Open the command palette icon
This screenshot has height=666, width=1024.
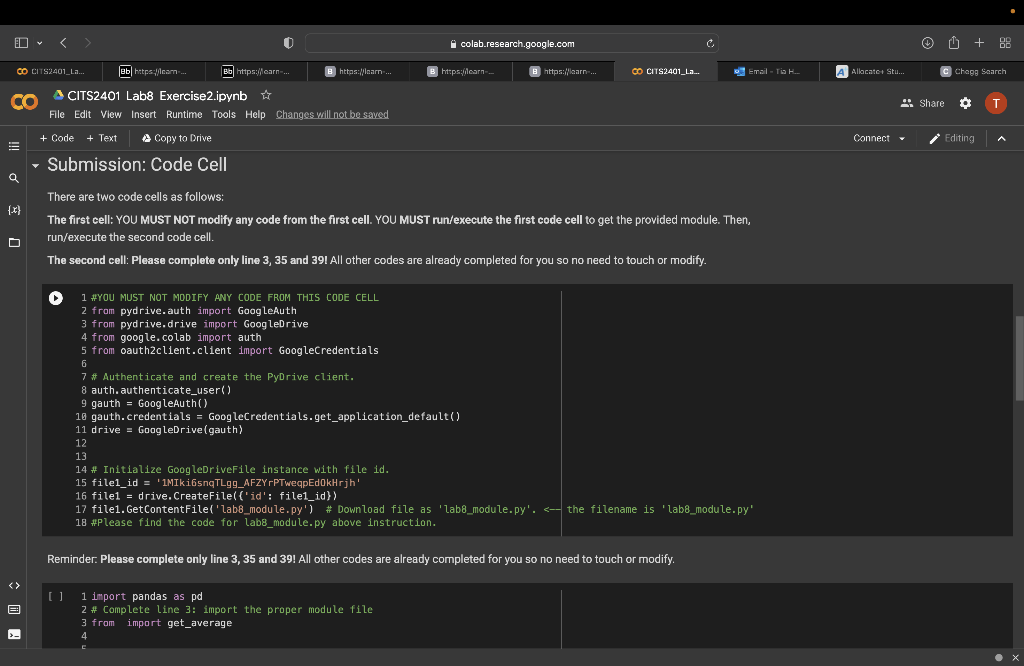pos(14,609)
